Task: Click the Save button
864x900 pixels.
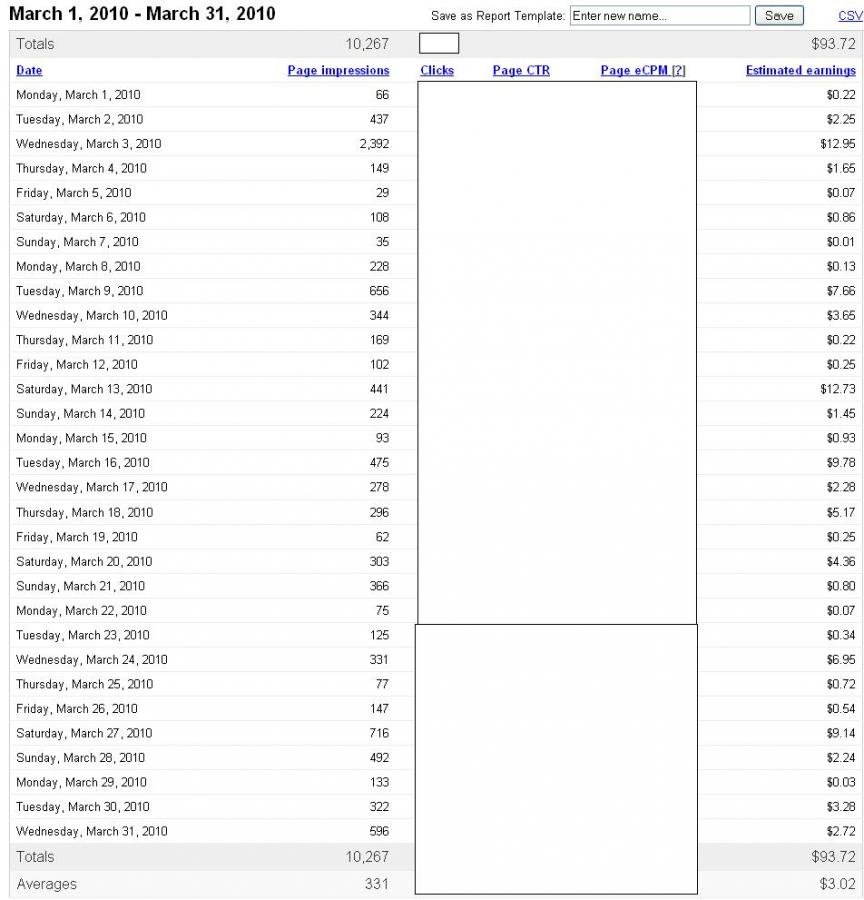Action: click(778, 15)
